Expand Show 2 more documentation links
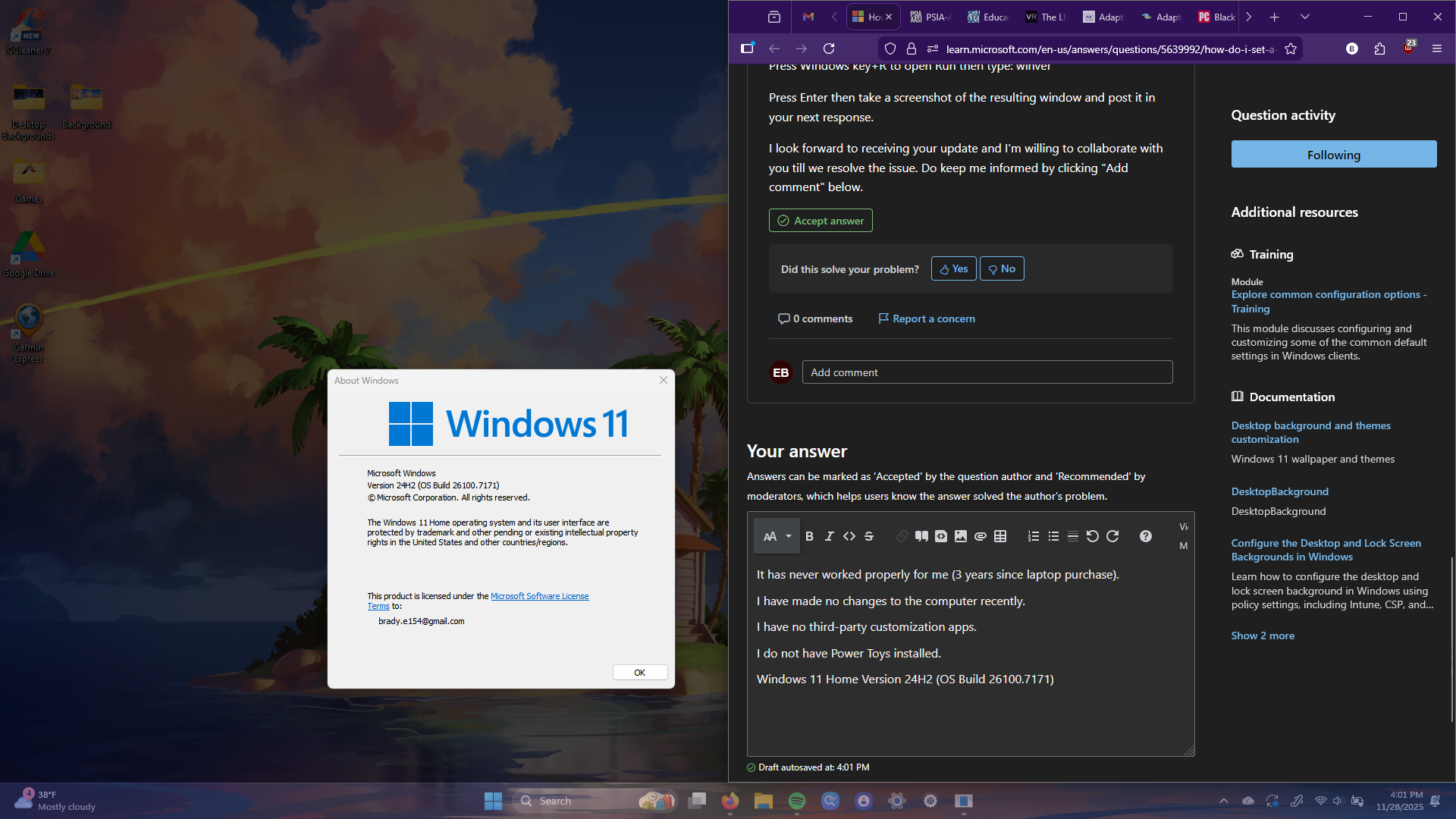 [1263, 635]
